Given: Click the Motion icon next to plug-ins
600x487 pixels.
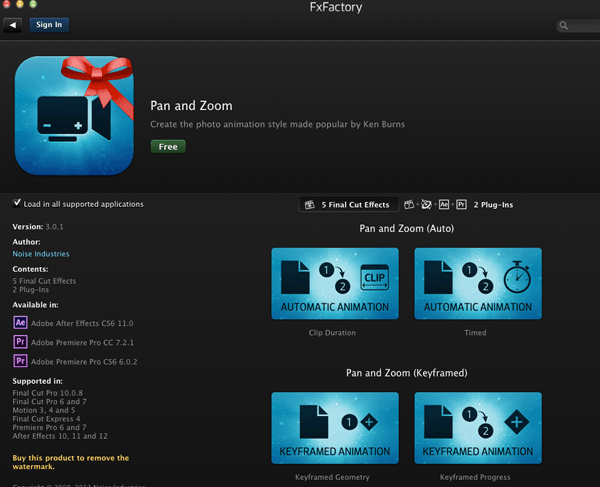Looking at the screenshot, I should point(426,205).
